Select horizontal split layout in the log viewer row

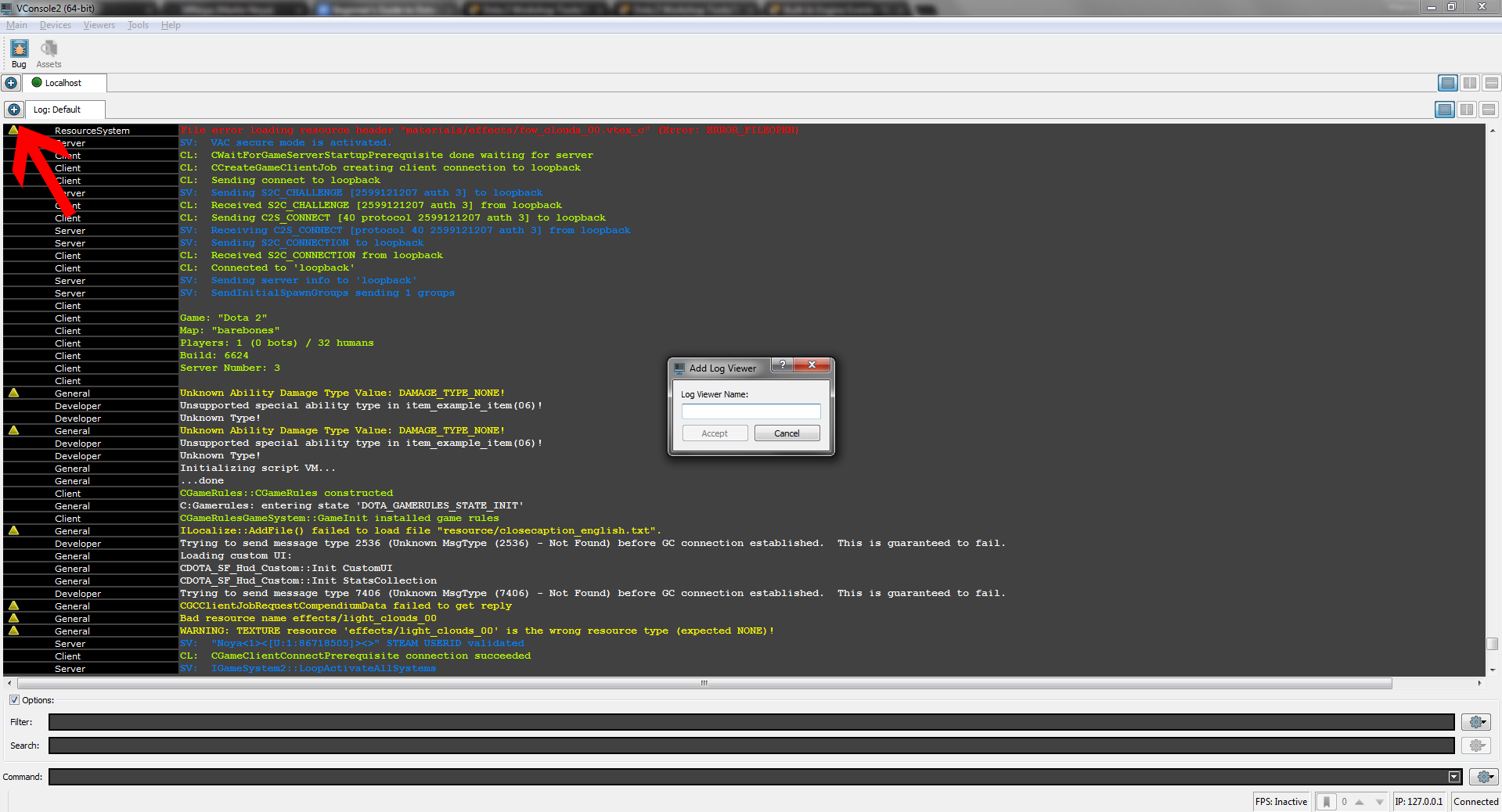[1488, 110]
